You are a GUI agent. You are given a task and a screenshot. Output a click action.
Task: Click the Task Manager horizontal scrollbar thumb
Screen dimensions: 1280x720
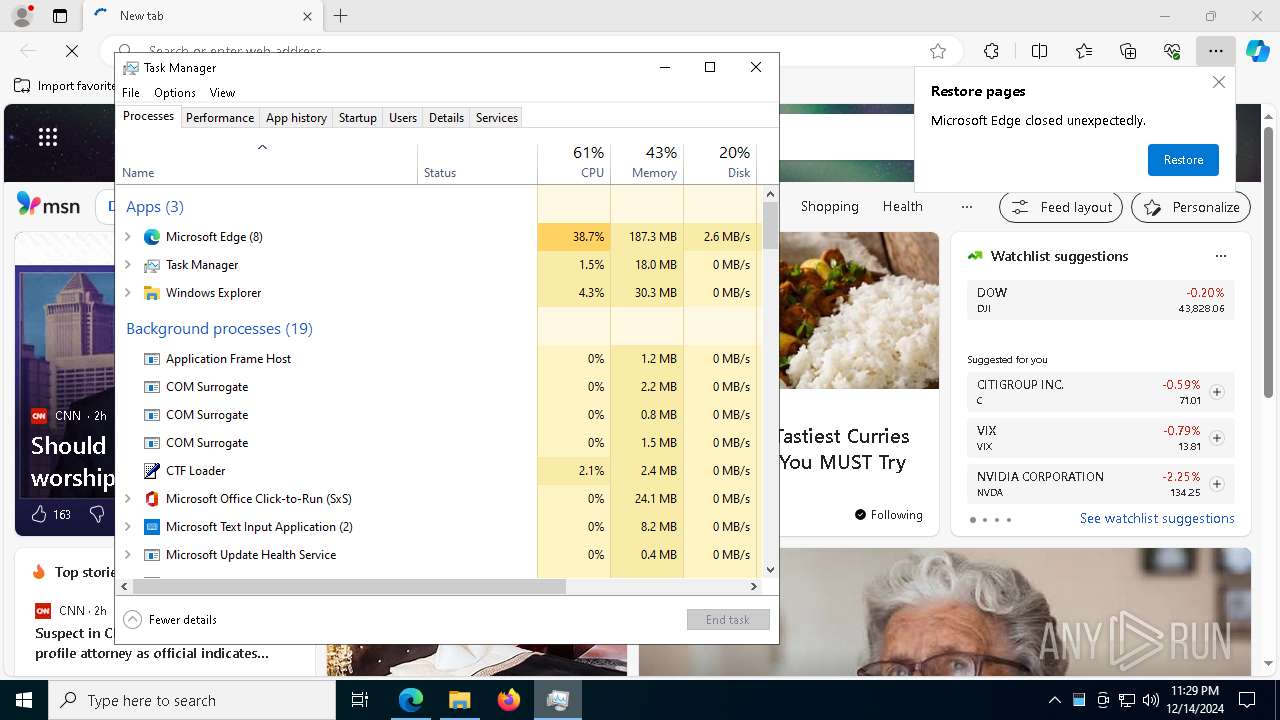349,587
